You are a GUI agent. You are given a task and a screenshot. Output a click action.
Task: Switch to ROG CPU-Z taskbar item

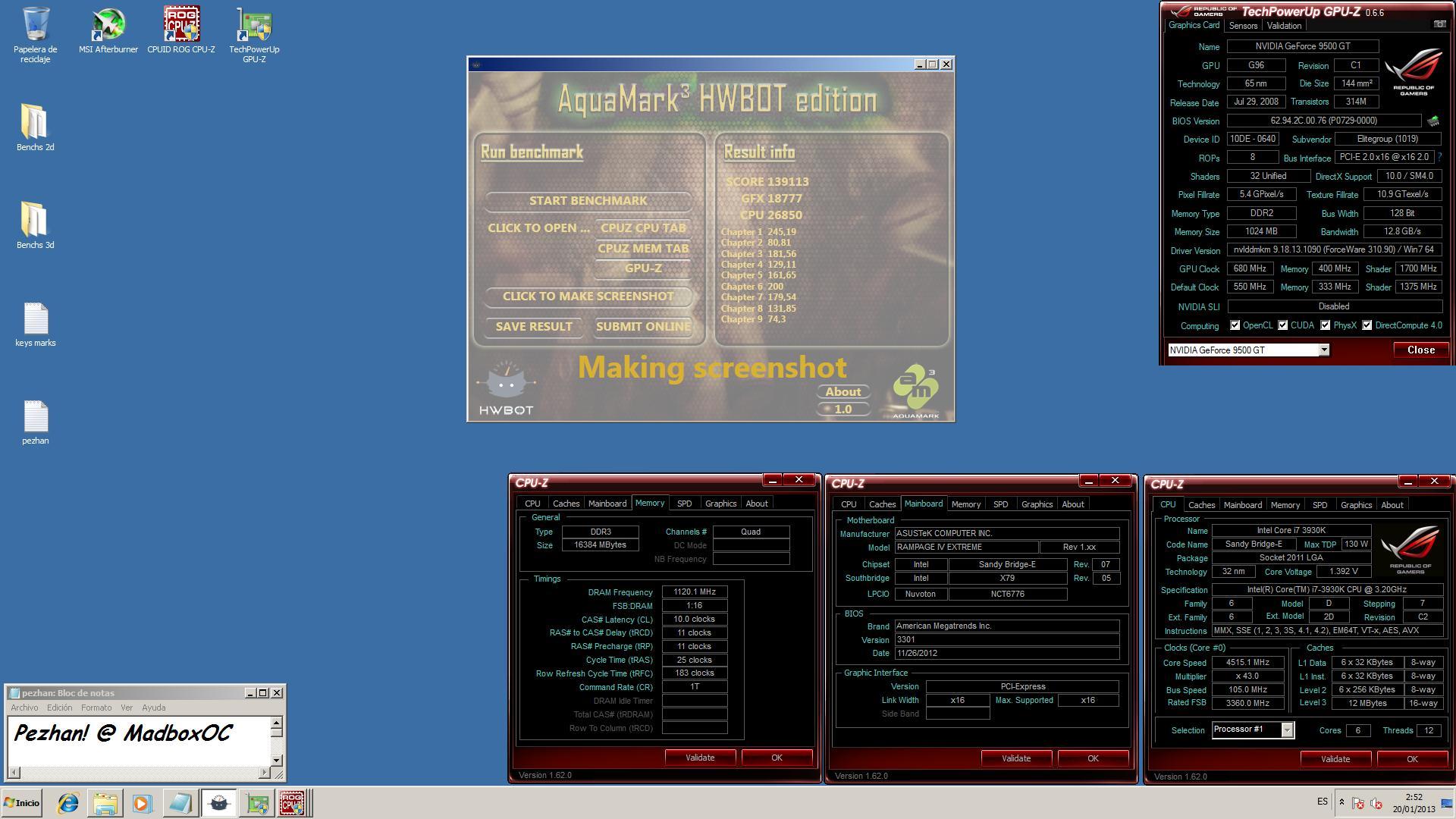point(293,803)
